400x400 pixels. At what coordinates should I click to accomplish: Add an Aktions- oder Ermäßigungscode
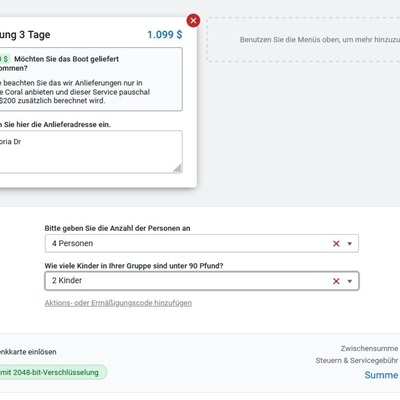[118, 303]
